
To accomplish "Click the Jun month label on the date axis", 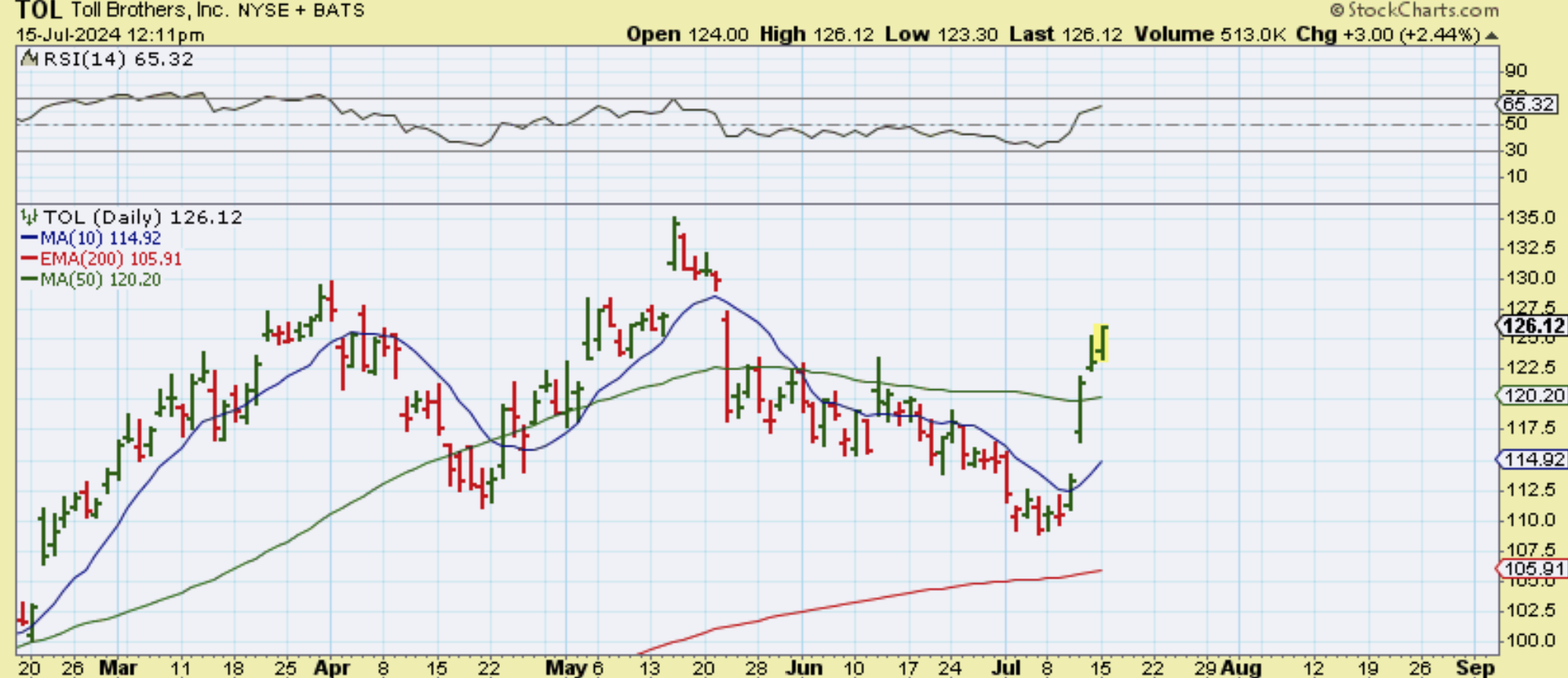I will pos(804,668).
